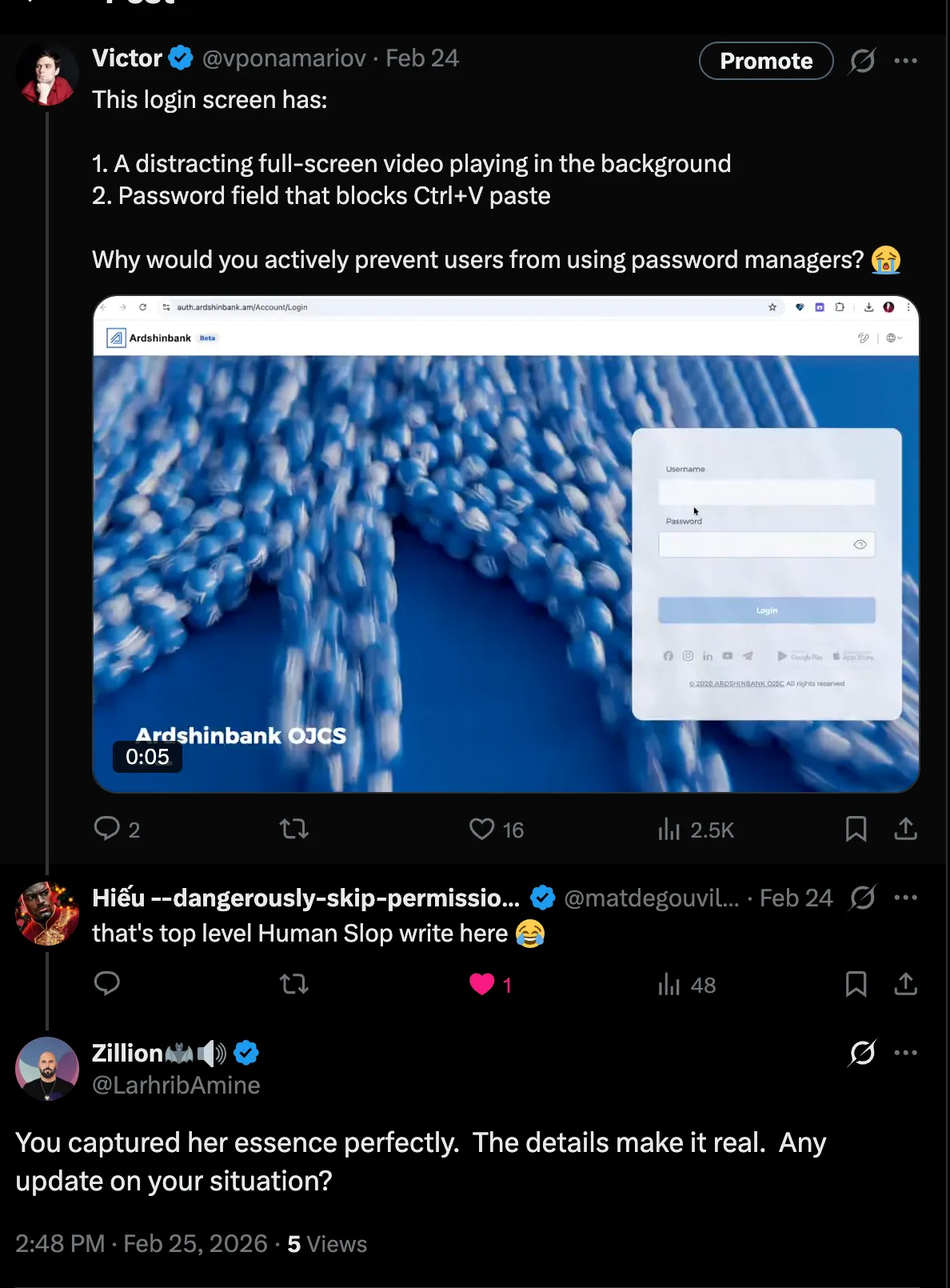Play the Ardshinbank login video

coord(505,544)
